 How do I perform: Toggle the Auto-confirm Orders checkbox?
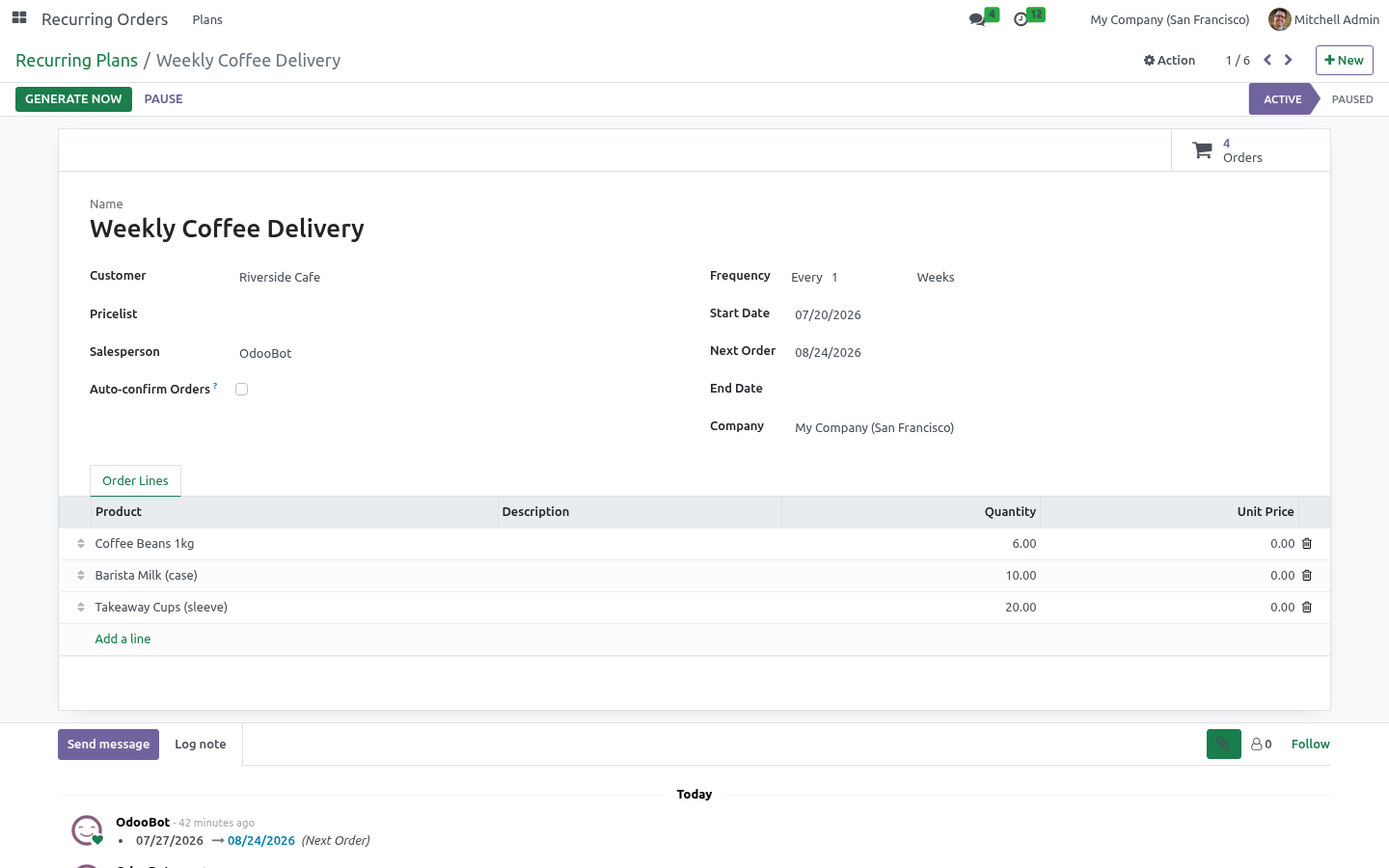coord(241,390)
